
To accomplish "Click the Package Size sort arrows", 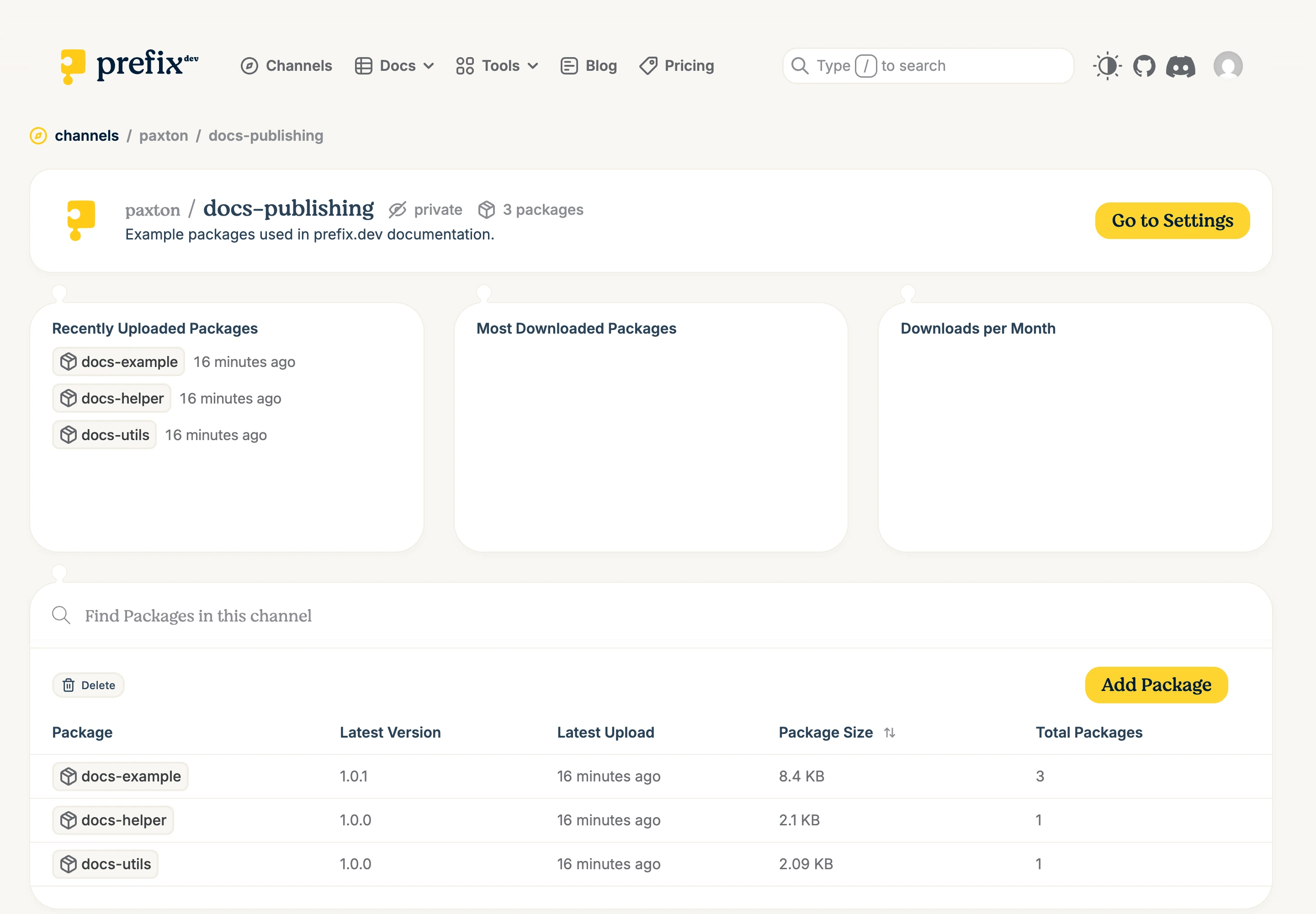I will point(889,733).
